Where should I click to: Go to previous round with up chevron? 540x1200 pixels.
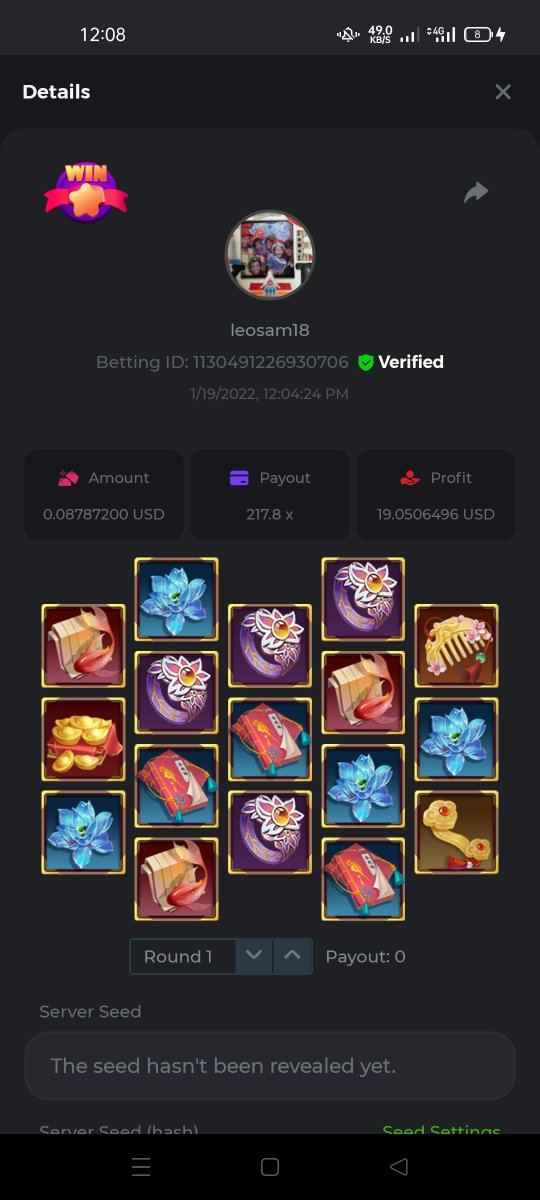point(292,956)
